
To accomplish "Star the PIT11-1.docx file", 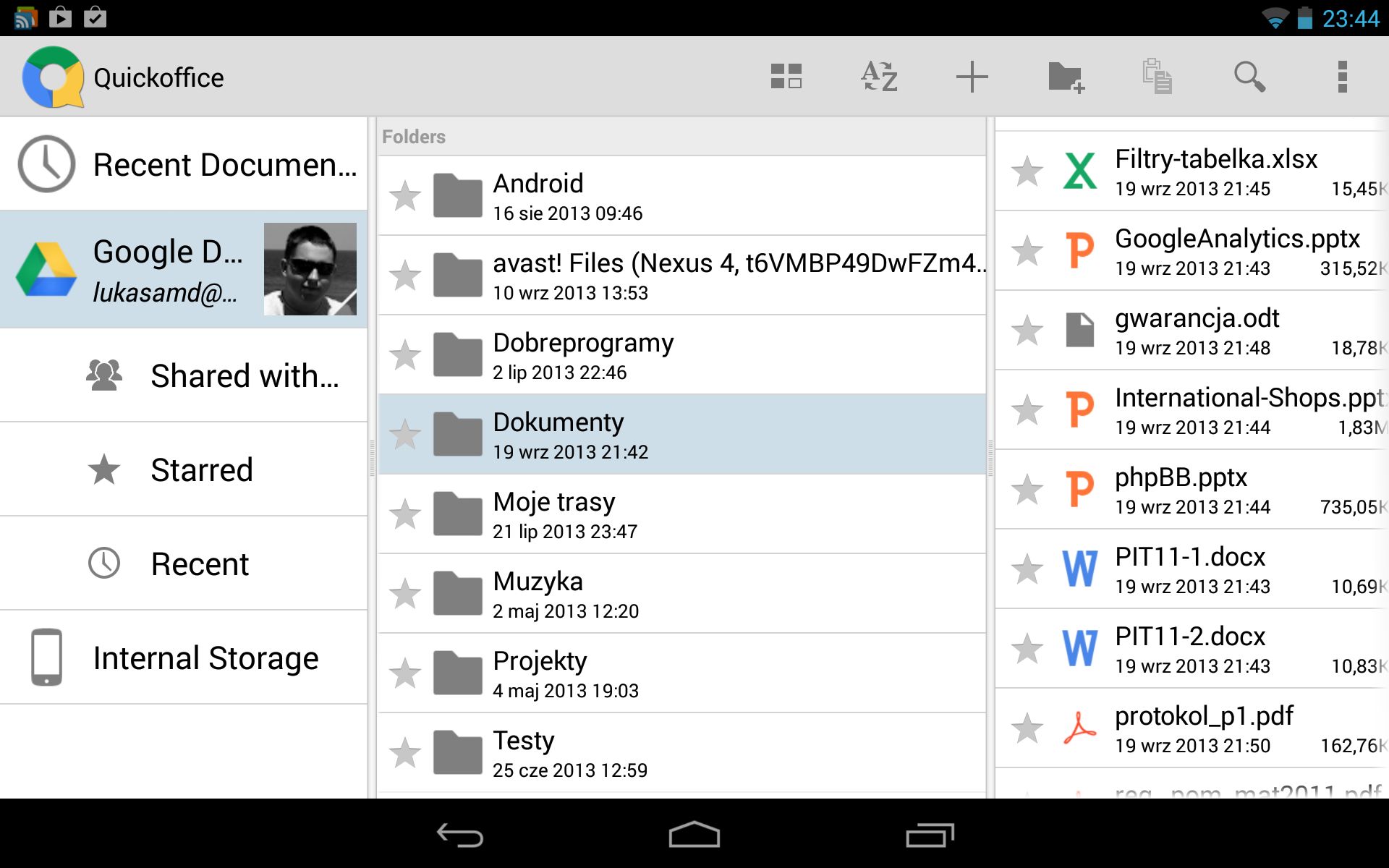I will pyautogui.click(x=1027, y=569).
